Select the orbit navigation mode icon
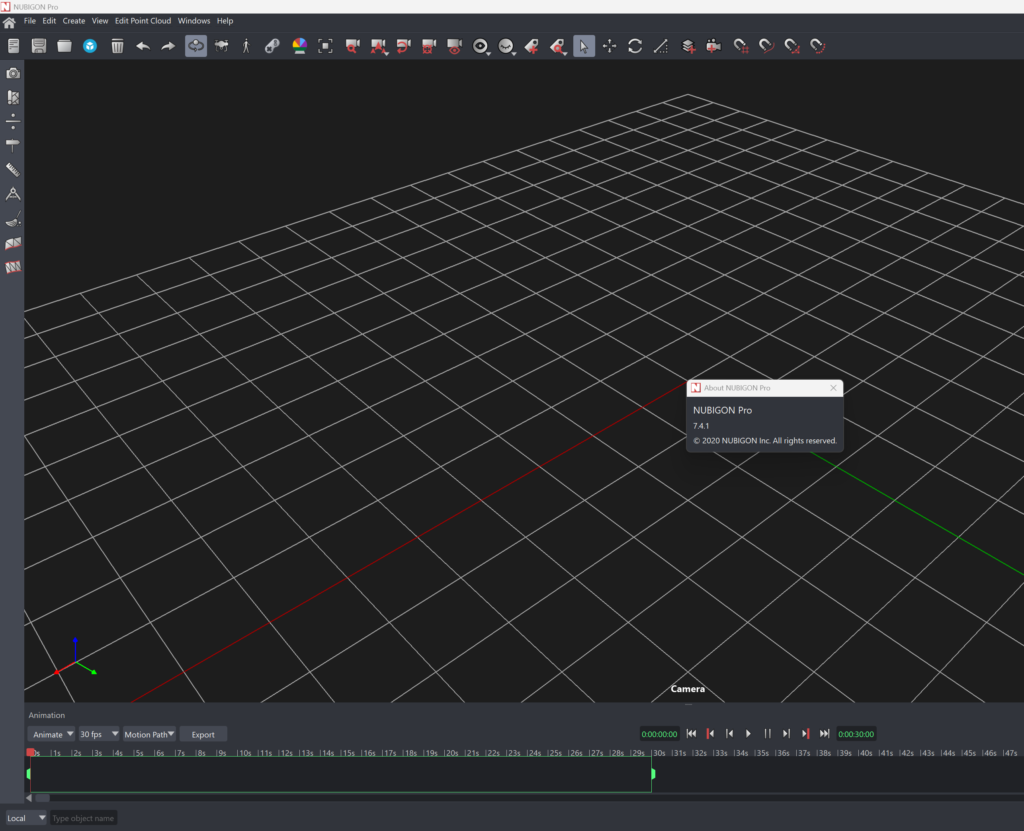Screen dimensions: 1024x831 pyautogui.click(x=195, y=46)
